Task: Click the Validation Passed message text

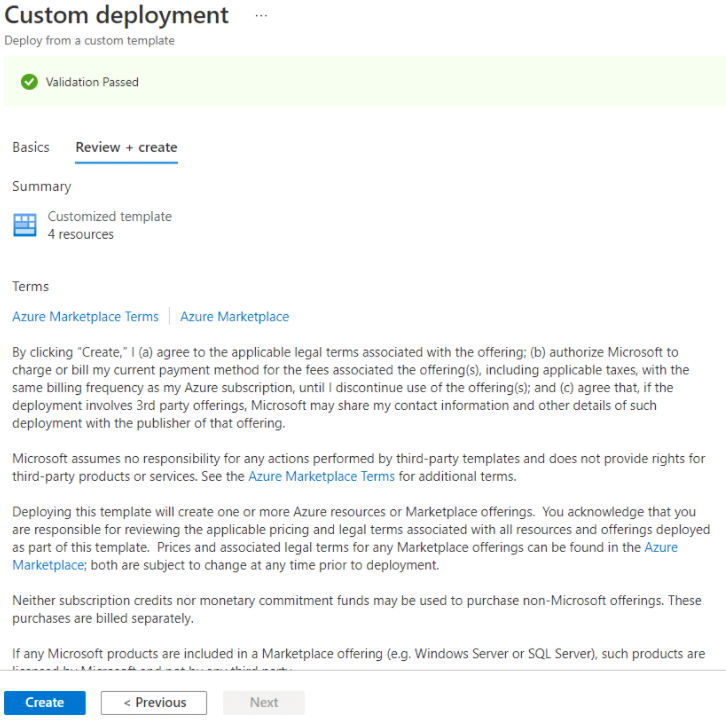Action: [92, 82]
